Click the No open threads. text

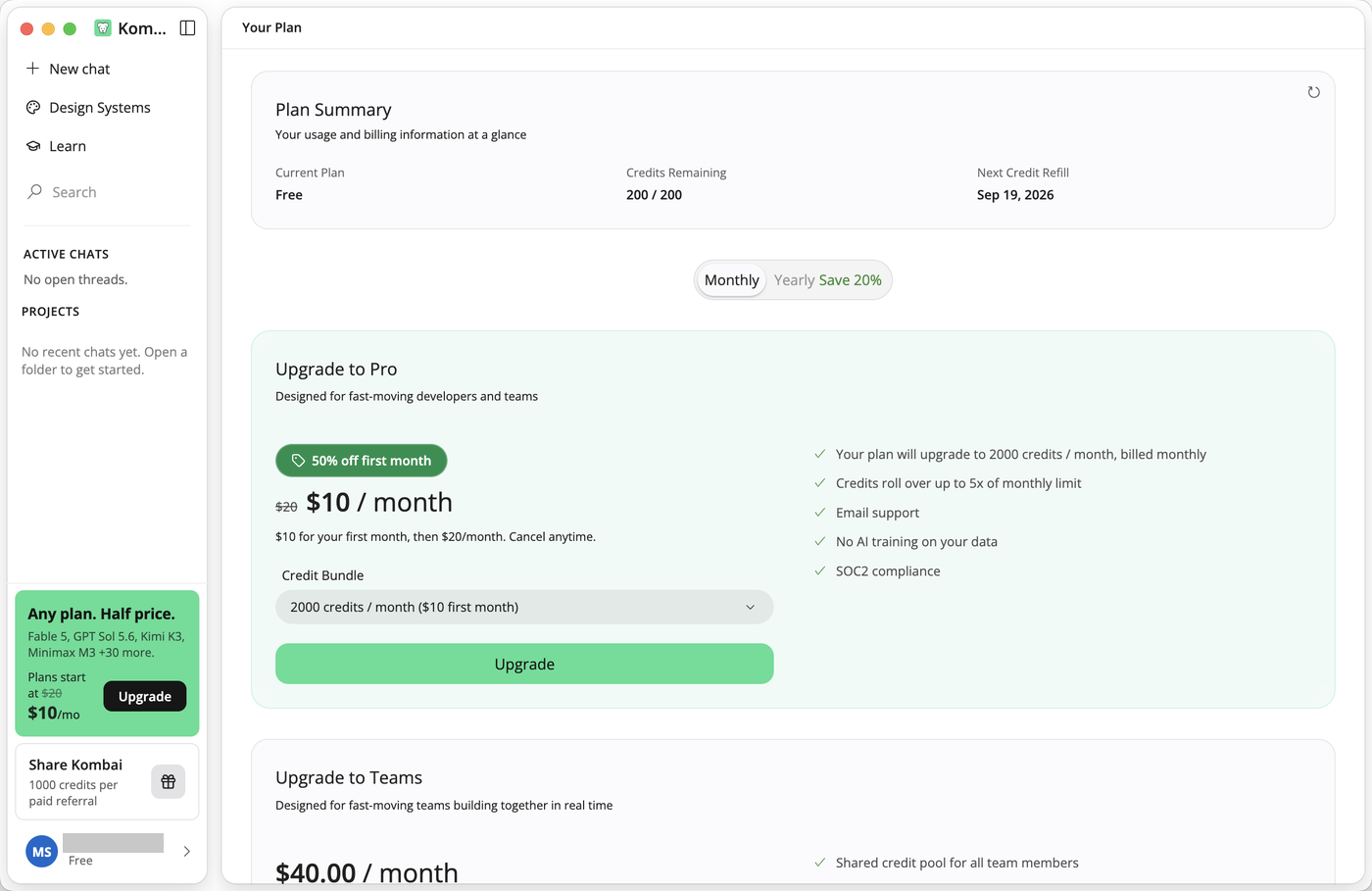tap(75, 279)
